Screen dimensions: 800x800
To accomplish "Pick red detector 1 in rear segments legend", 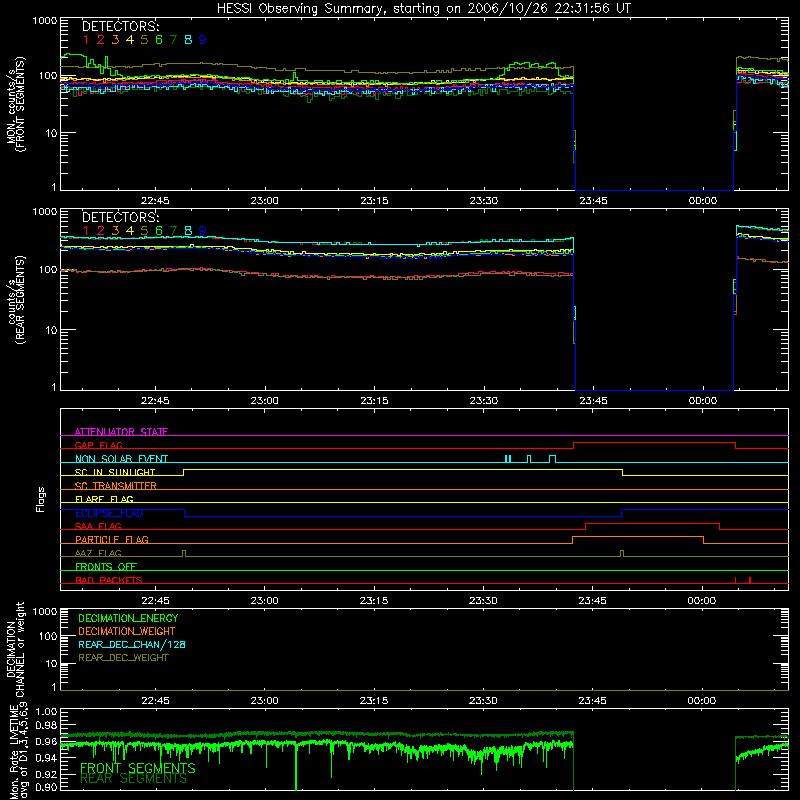I will click(x=86, y=231).
